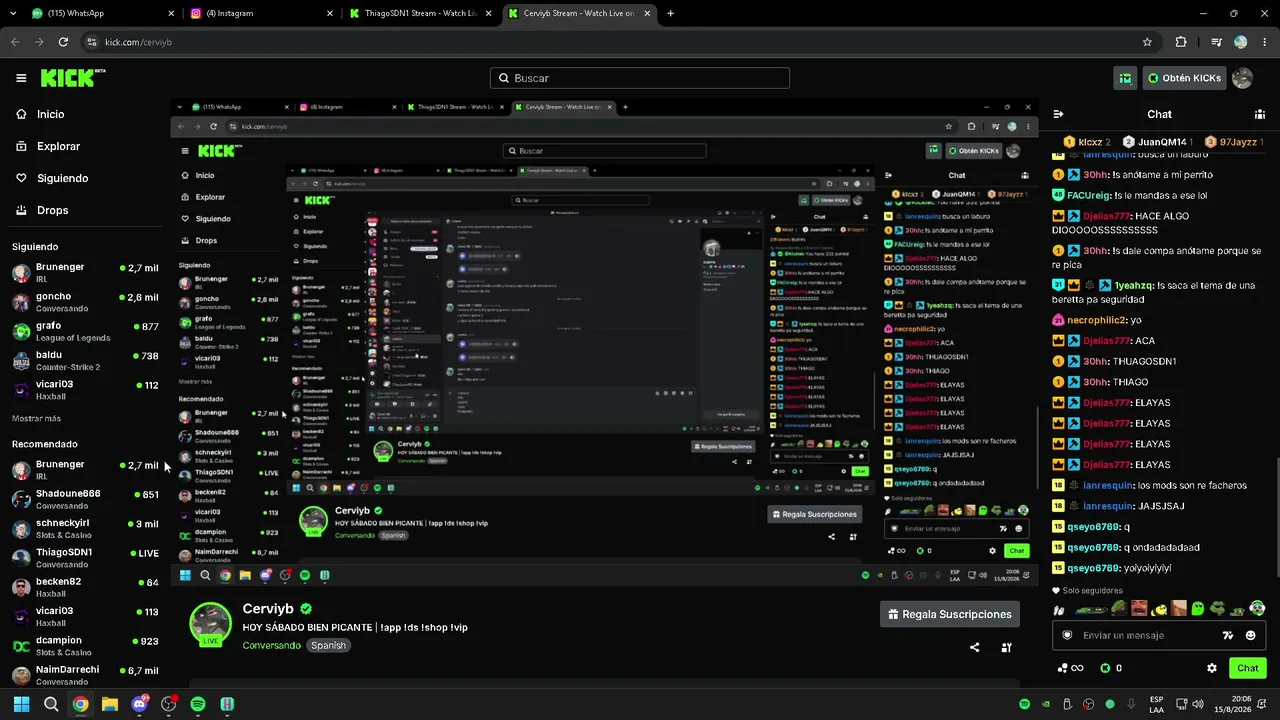Viewport: 1280px width, 720px height.
Task: Switch to the ThiagoSDN1 Stream tab
Action: pos(420,13)
